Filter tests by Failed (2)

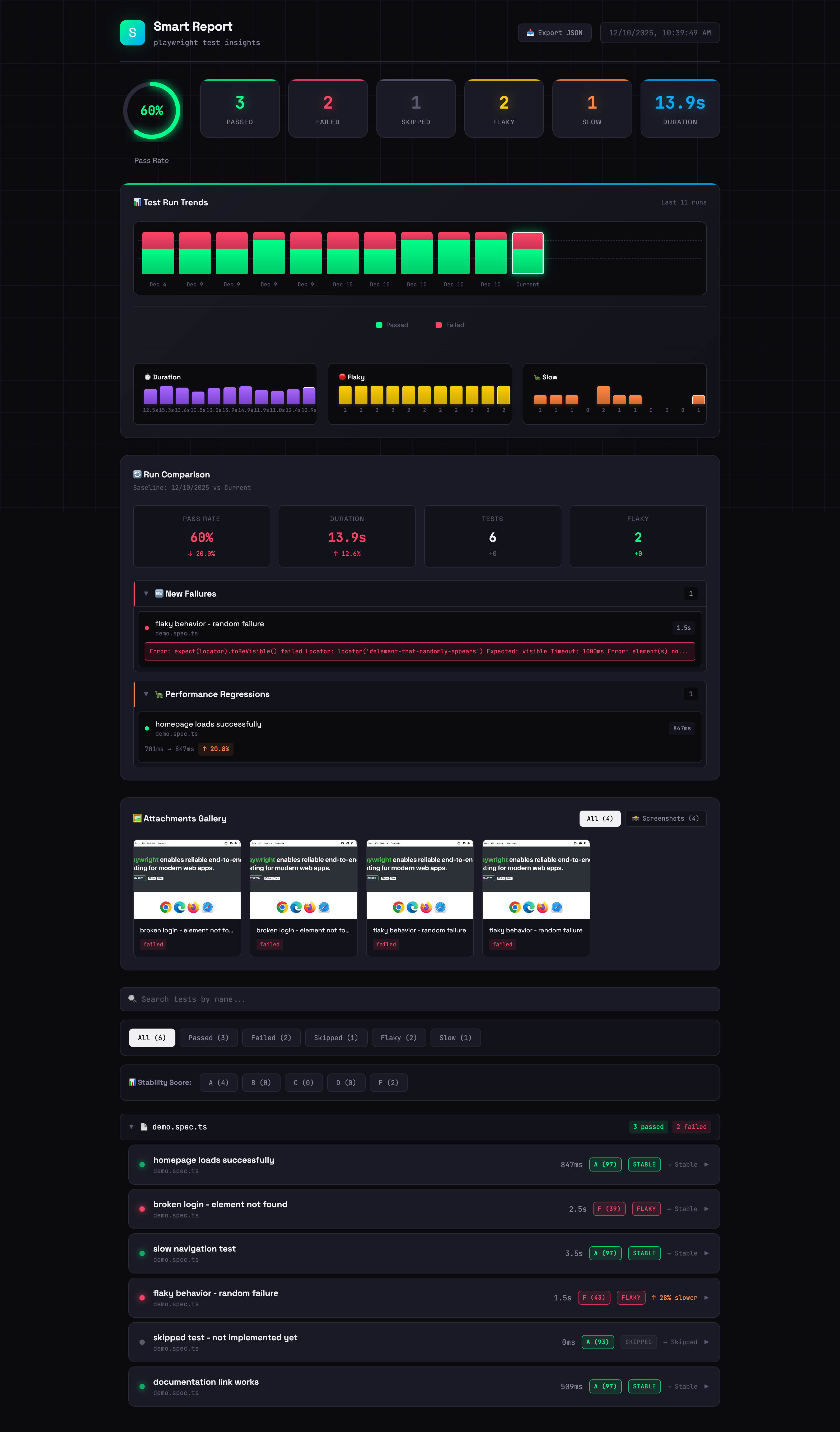pyautogui.click(x=271, y=1038)
